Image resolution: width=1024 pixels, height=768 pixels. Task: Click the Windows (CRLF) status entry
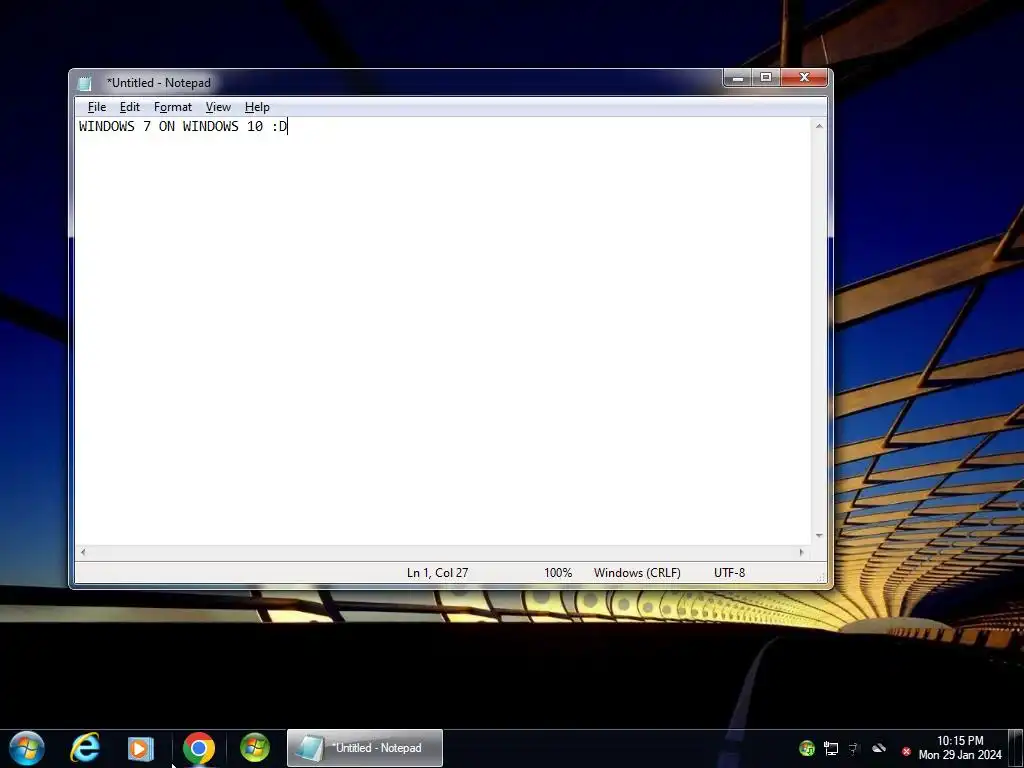click(637, 573)
